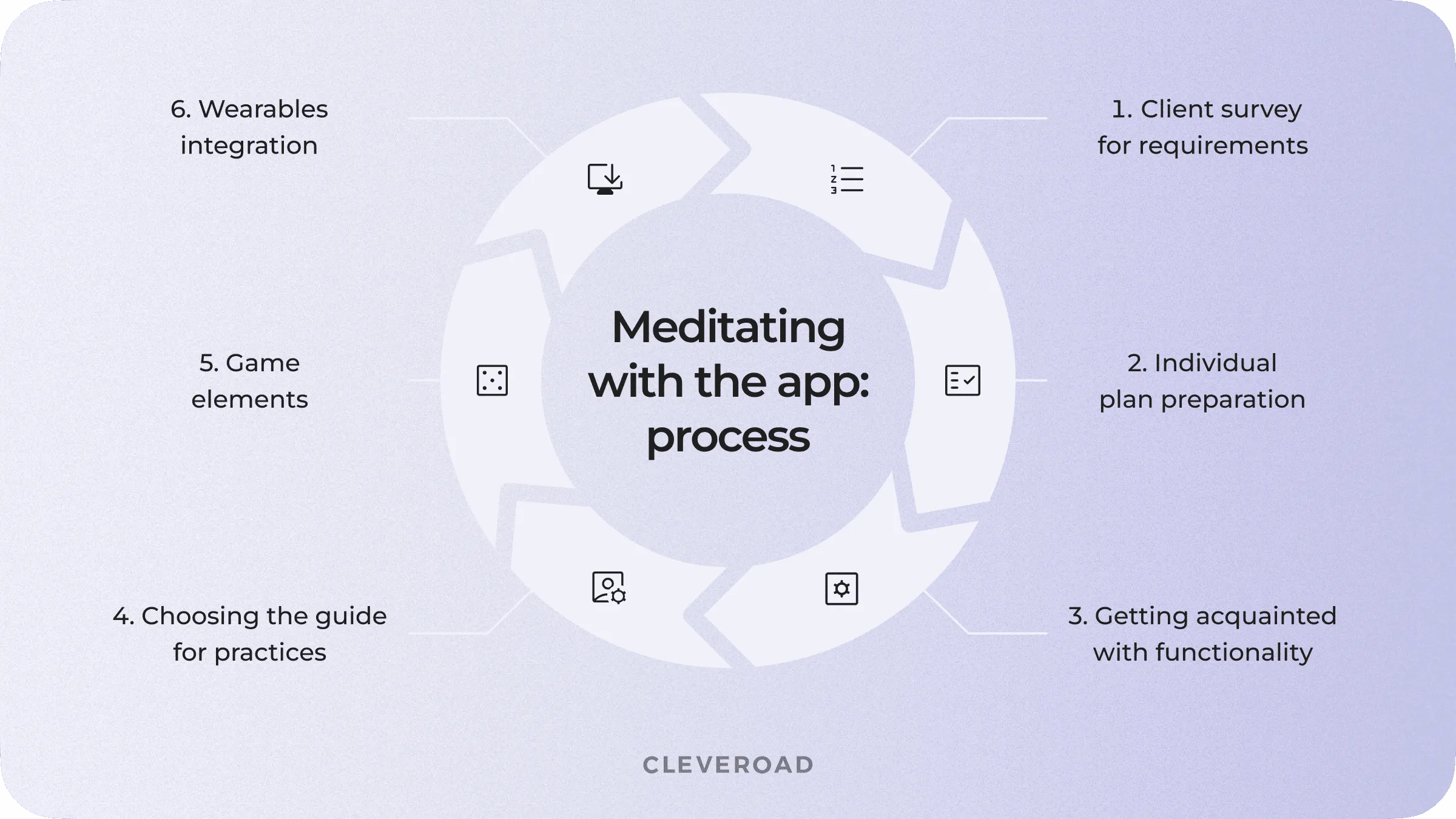This screenshot has height=819, width=1456.
Task: Click the user settings icon at step 4
Action: [x=606, y=587]
